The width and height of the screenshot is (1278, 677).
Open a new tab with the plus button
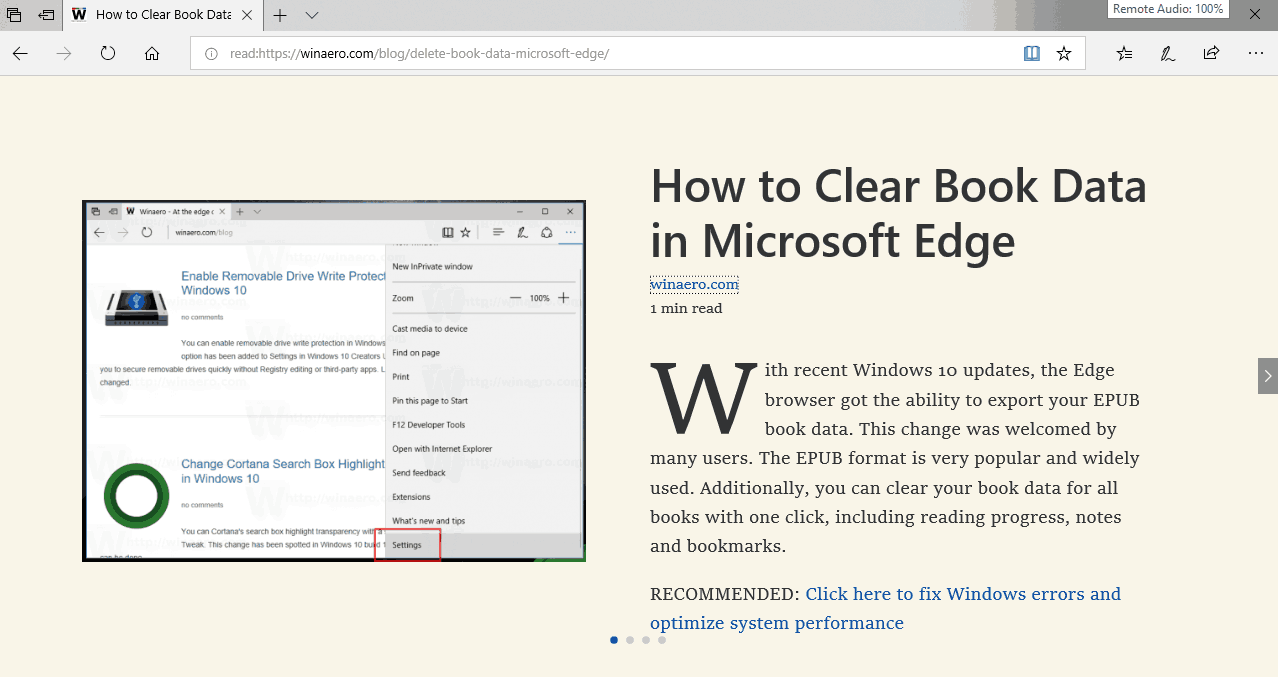click(x=281, y=15)
